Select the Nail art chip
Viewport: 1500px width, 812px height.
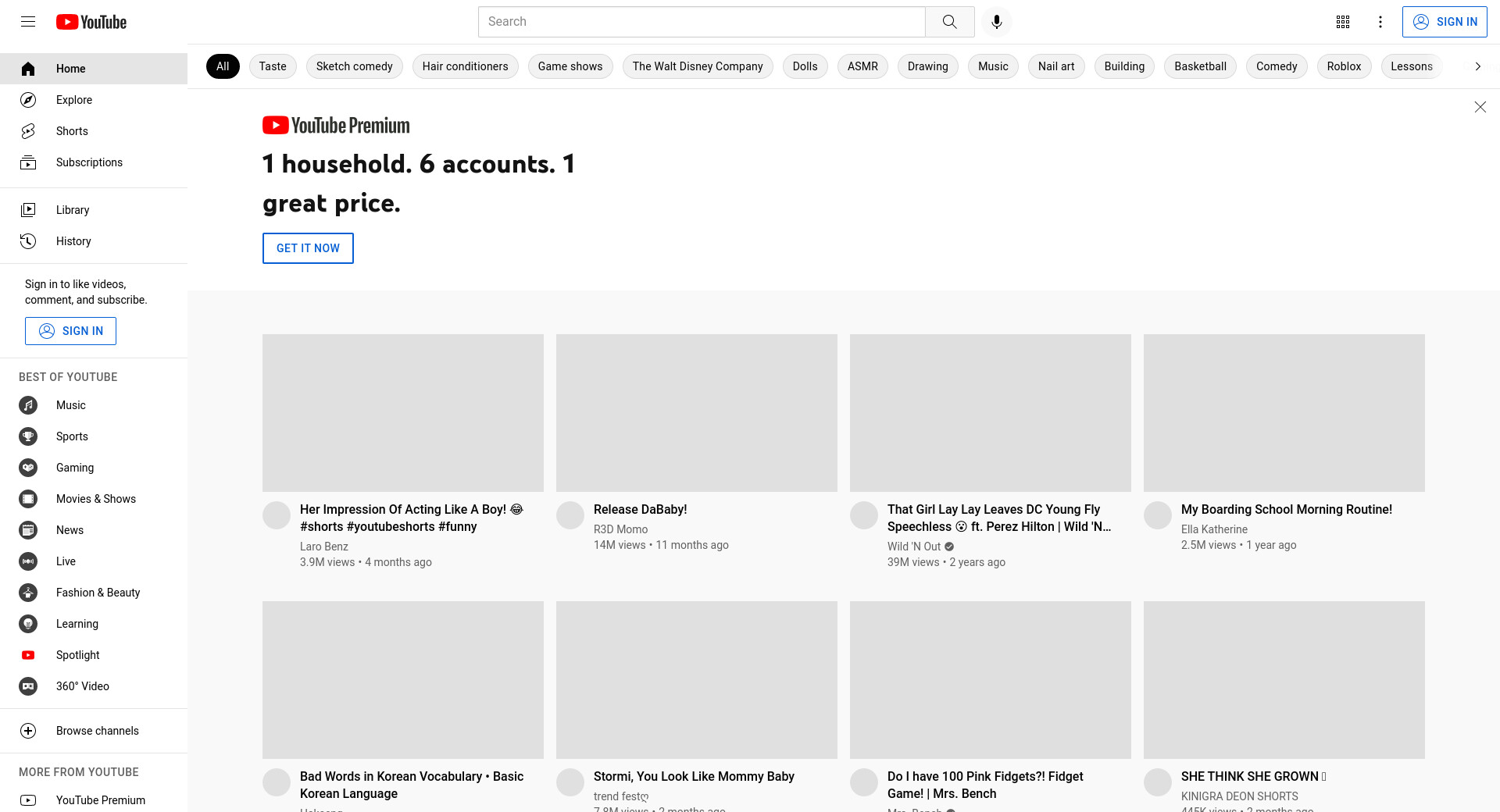point(1056,66)
